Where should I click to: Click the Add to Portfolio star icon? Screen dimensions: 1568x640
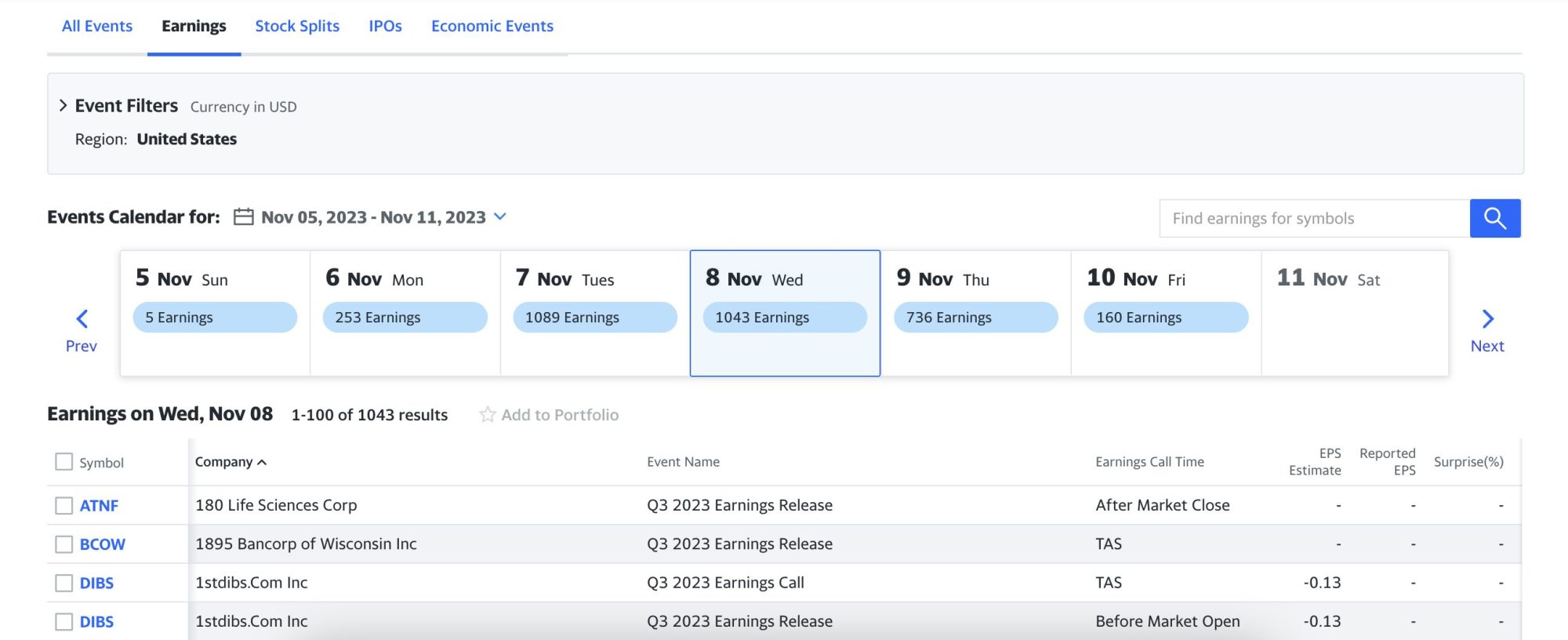click(488, 415)
